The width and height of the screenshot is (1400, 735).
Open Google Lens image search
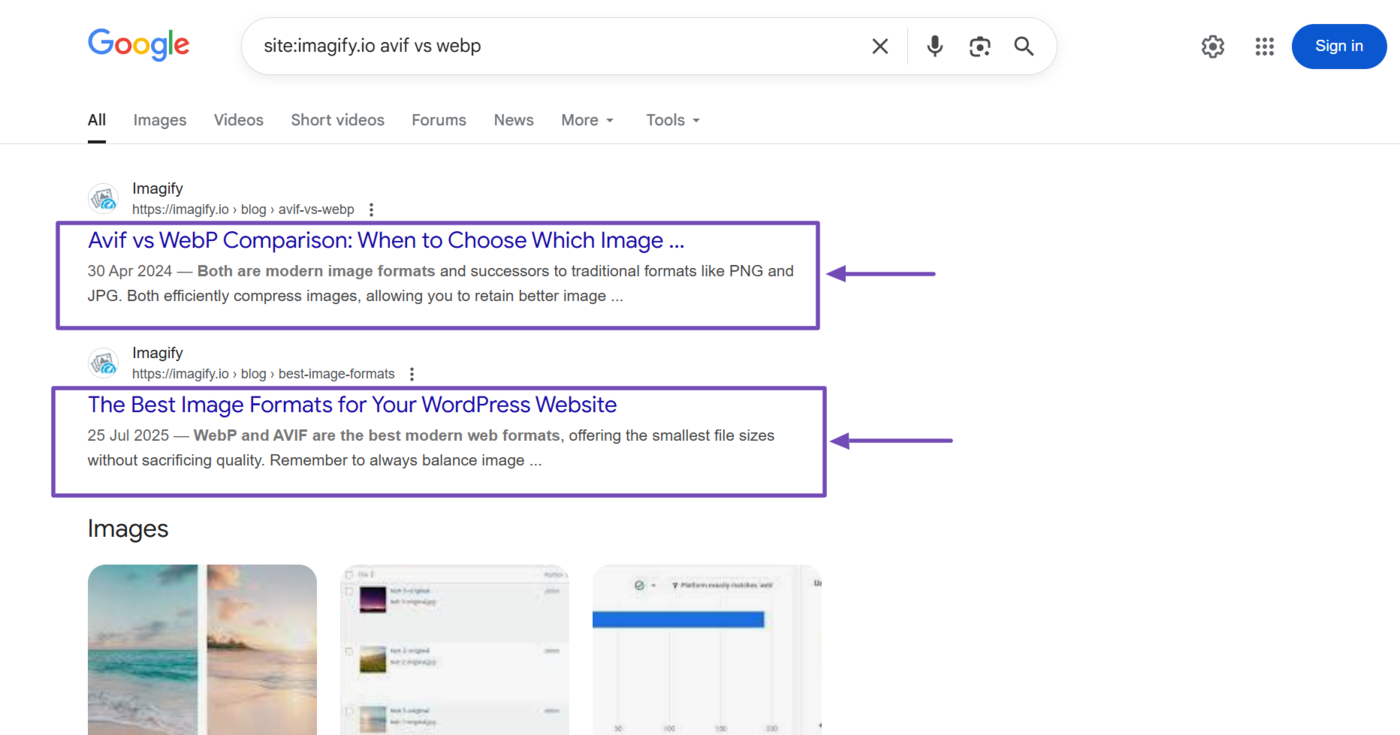[979, 46]
